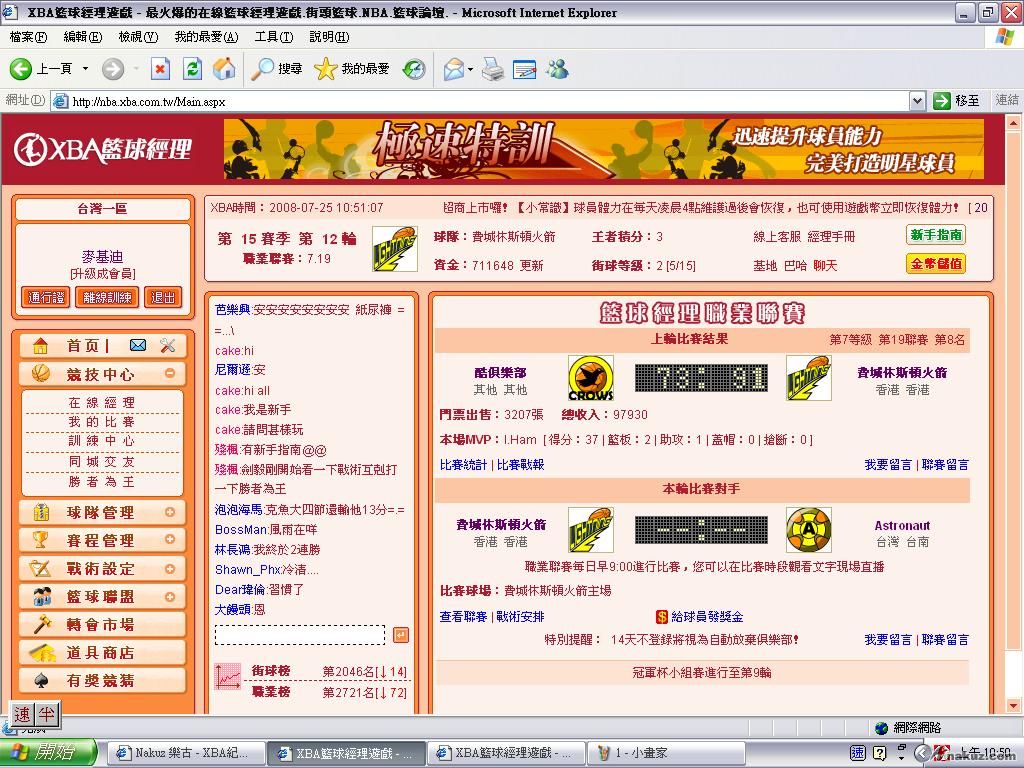Click the browser Print icon

[x=492, y=69]
